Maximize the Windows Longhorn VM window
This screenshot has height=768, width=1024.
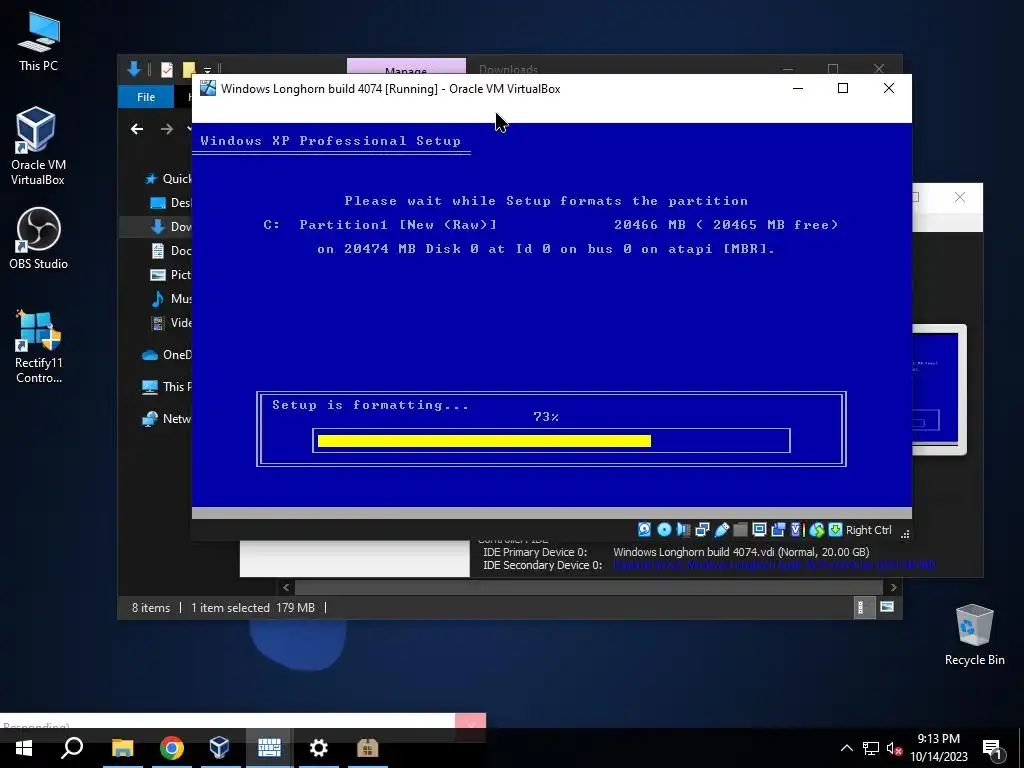[843, 88]
